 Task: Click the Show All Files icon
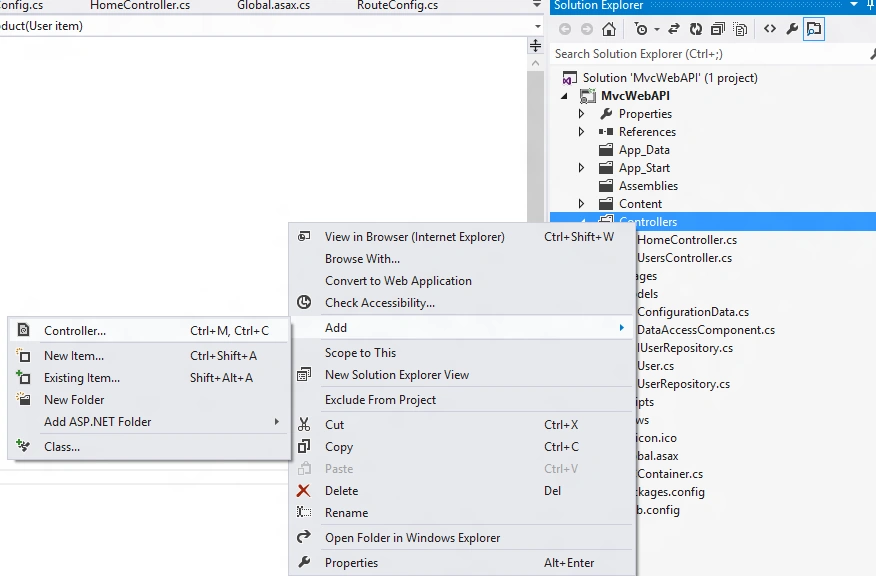coord(740,29)
